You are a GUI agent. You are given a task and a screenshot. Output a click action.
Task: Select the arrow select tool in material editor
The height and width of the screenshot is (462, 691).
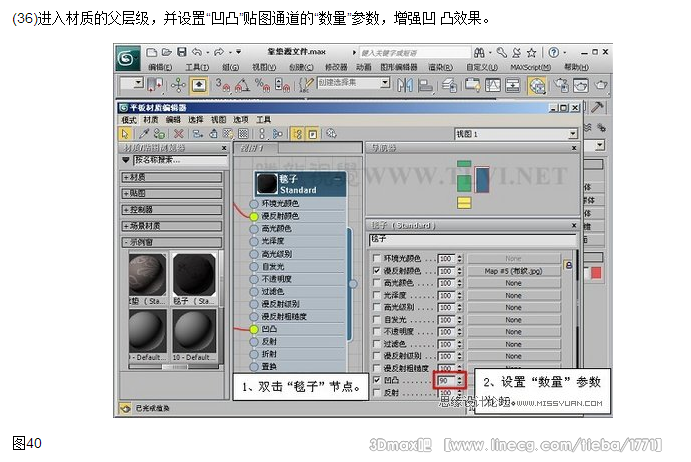click(x=125, y=132)
